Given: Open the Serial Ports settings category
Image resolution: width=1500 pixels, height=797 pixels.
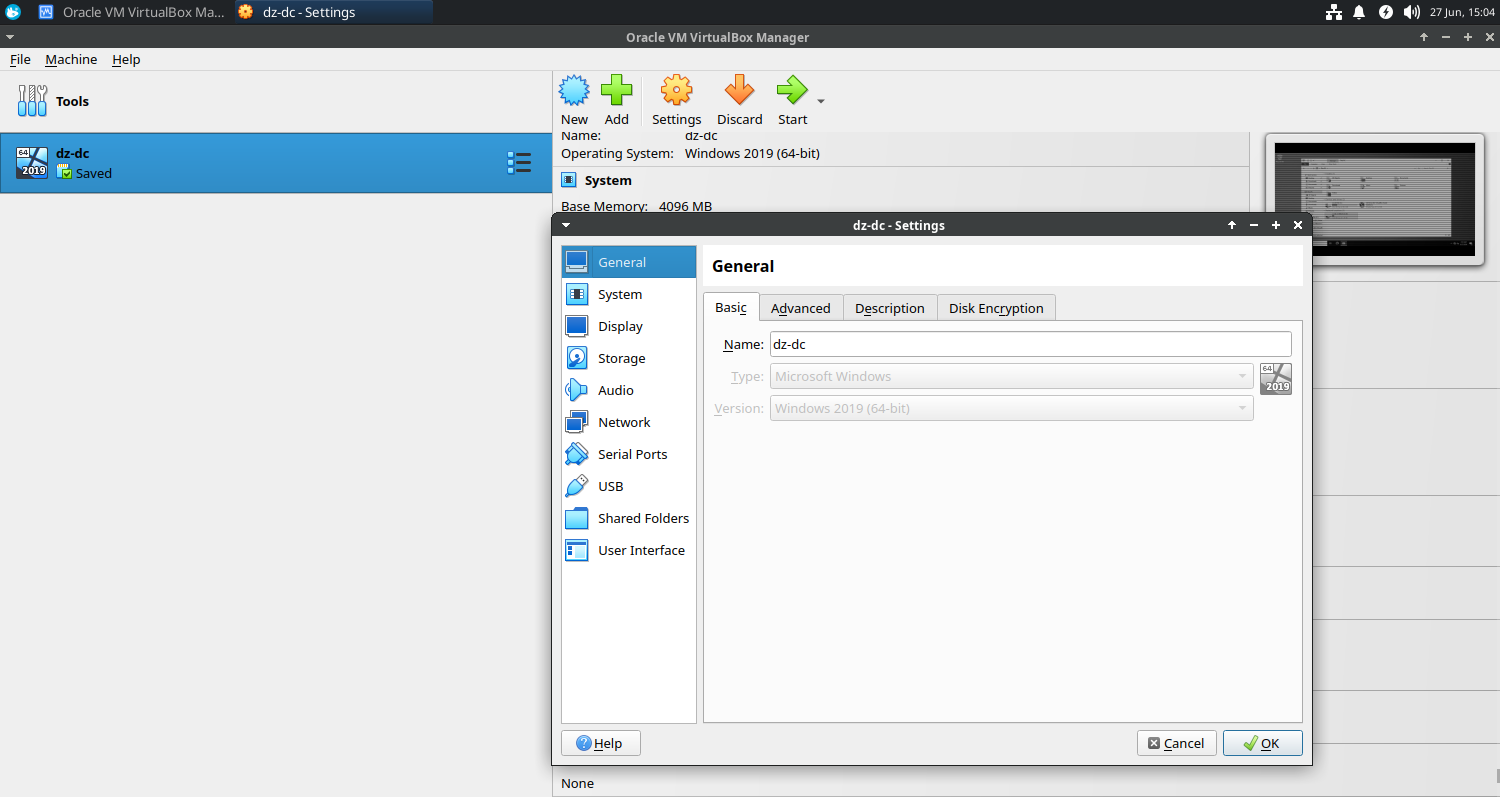Looking at the screenshot, I should [629, 454].
